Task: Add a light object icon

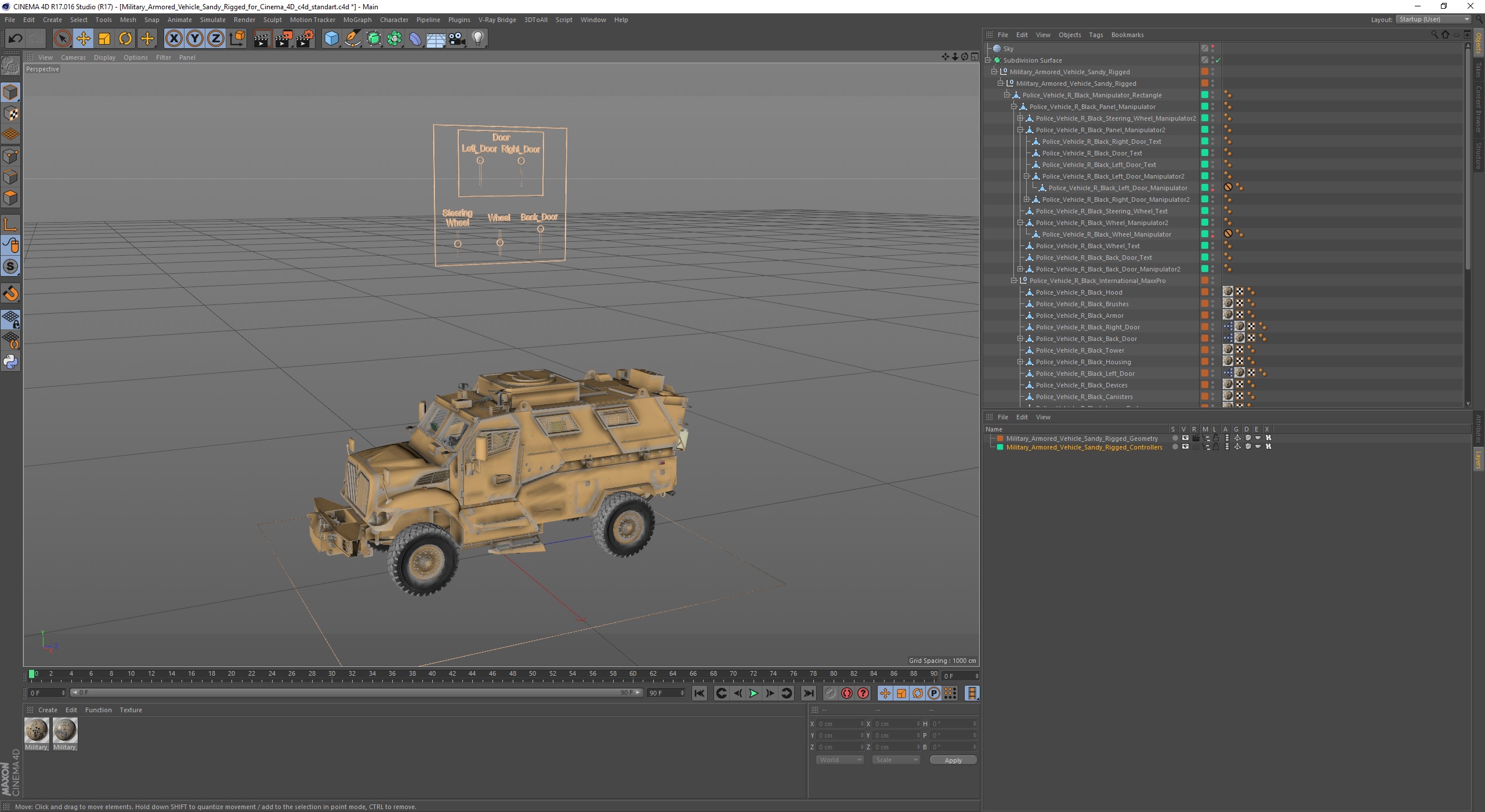Action: click(478, 39)
